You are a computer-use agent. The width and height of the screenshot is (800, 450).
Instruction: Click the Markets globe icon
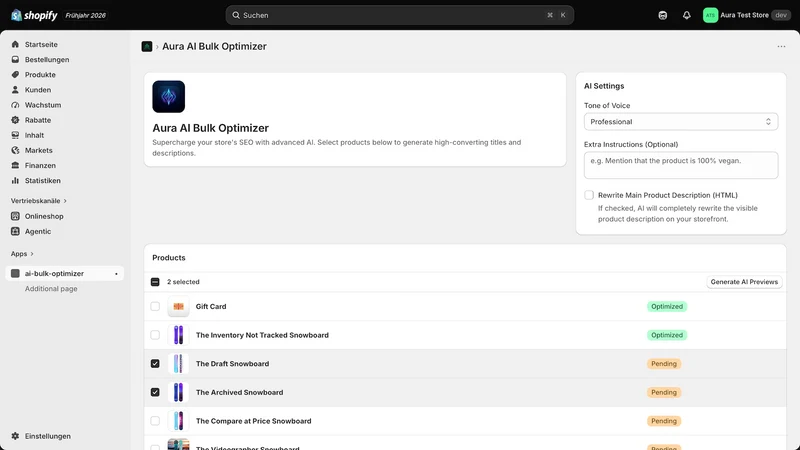[x=15, y=151]
